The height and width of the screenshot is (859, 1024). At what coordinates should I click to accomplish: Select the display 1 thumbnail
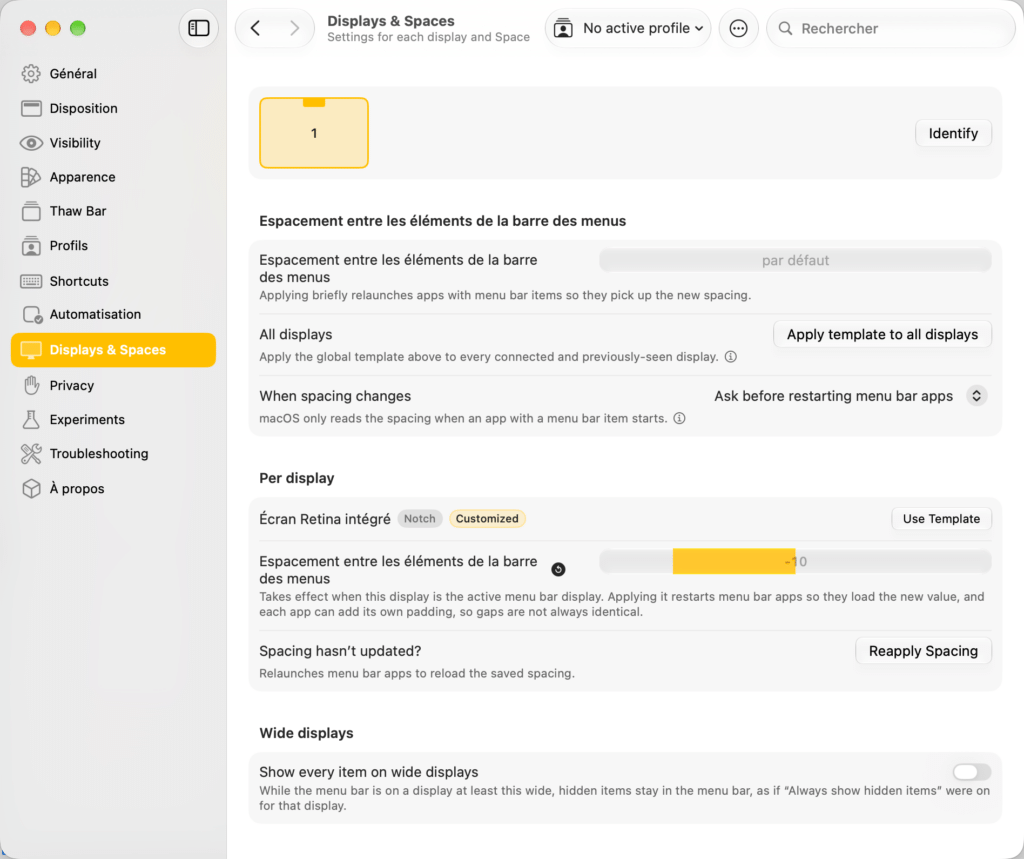[313, 133]
